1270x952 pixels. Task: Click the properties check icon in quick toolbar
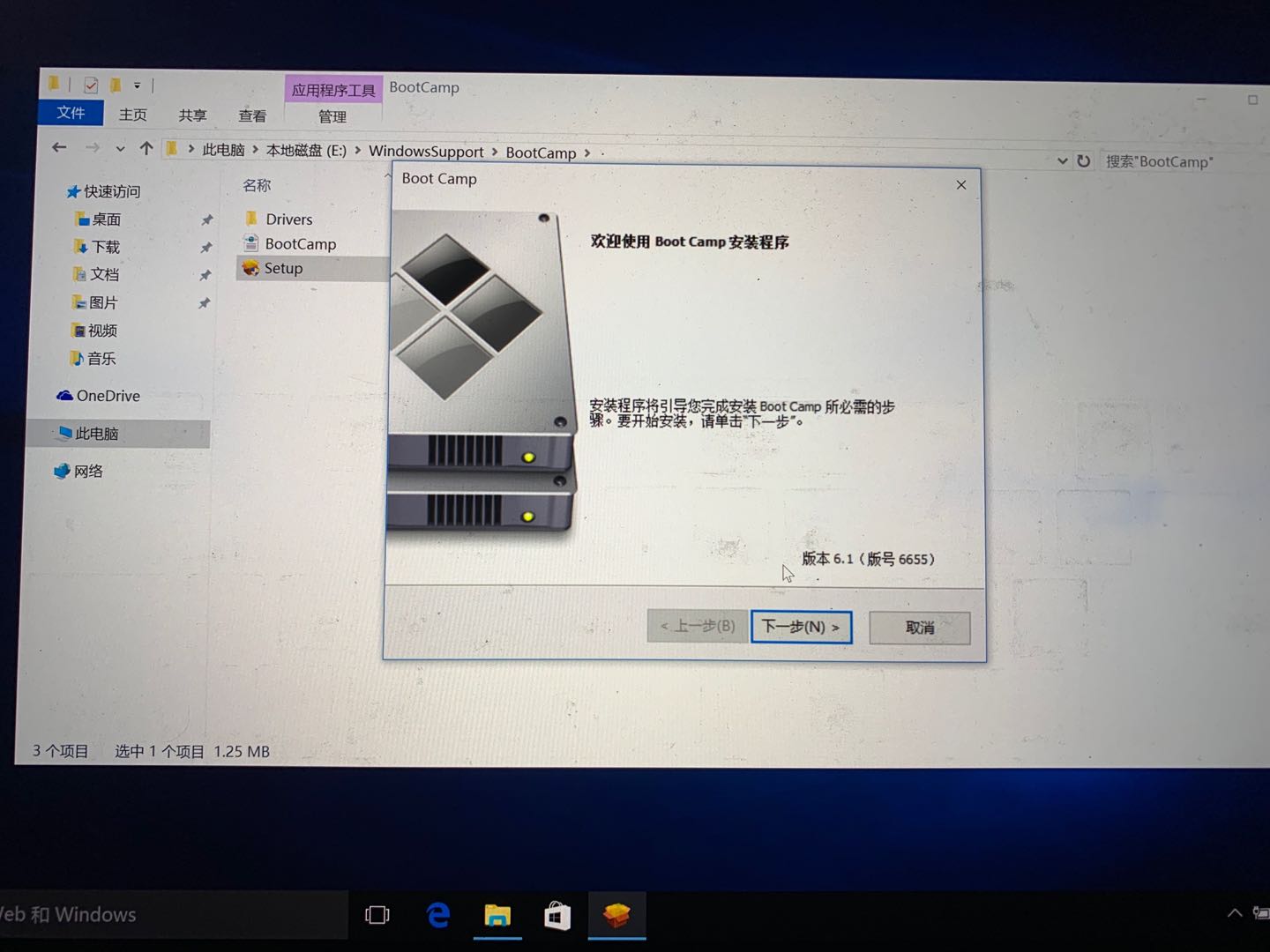(x=91, y=85)
